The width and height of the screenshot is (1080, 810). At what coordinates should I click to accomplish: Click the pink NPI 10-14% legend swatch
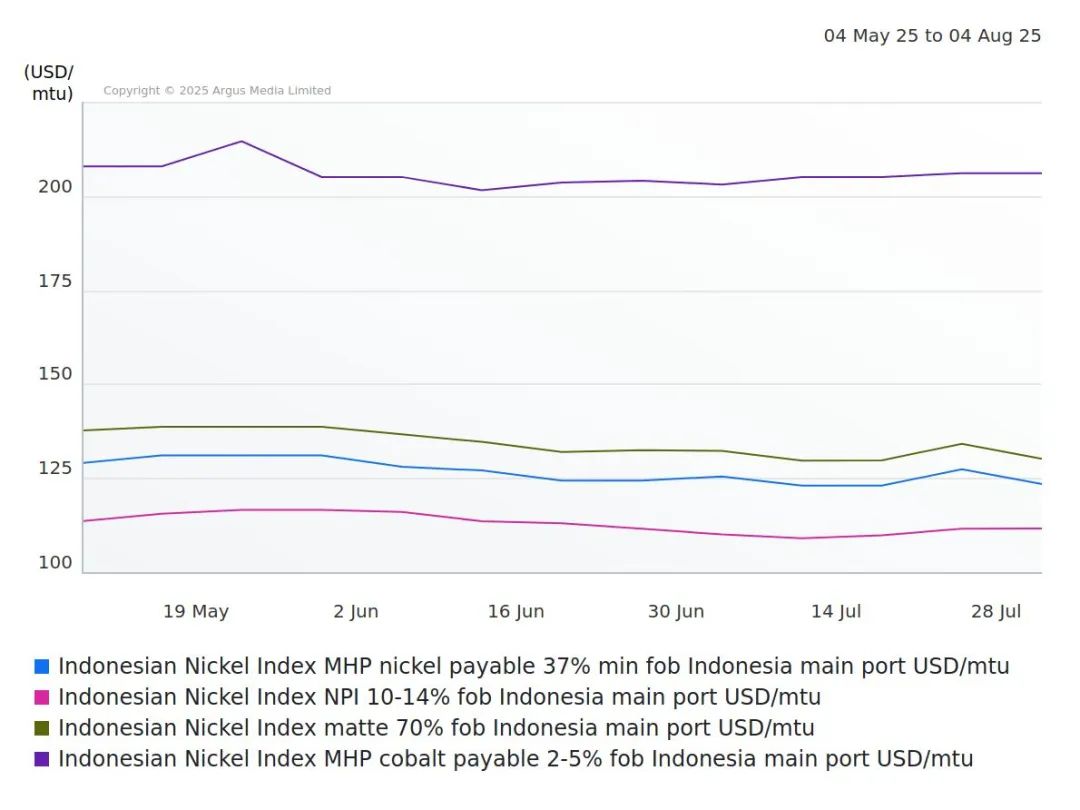[41, 698]
